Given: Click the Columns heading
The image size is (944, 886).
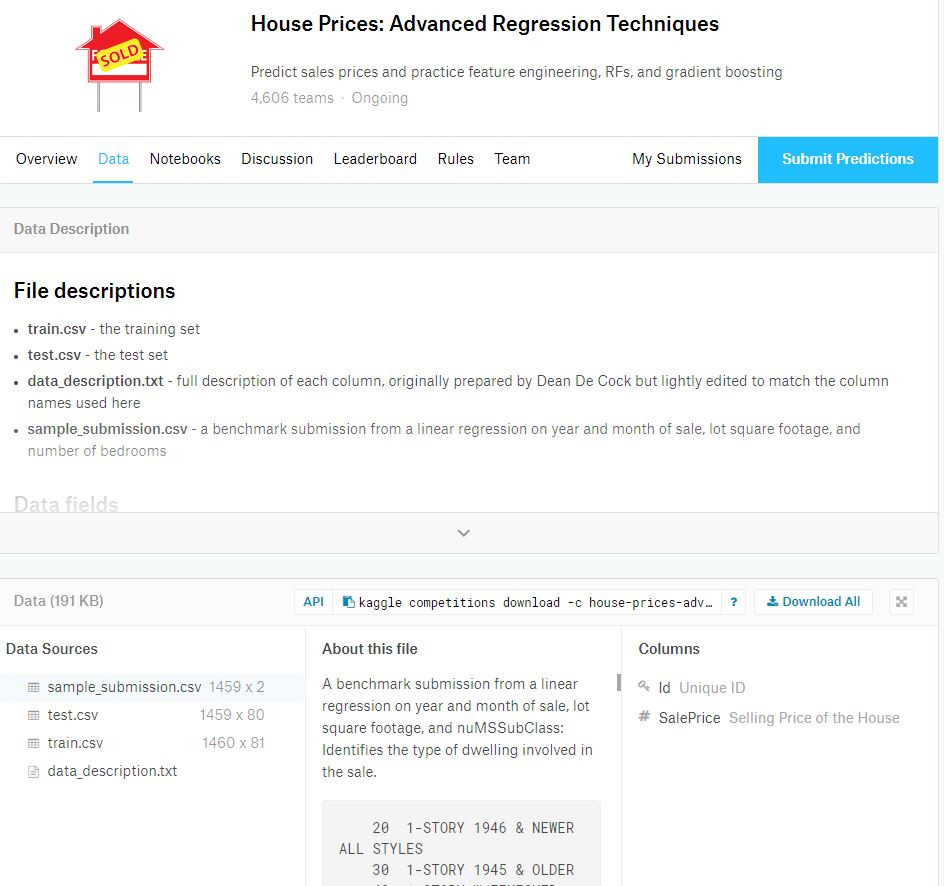Looking at the screenshot, I should (669, 649).
